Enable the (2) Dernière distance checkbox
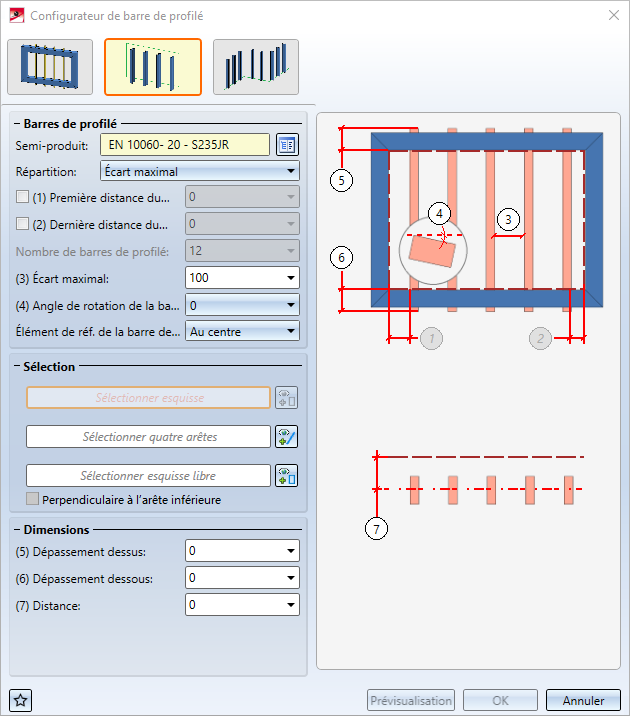This screenshot has width=630, height=716. tap(22, 224)
